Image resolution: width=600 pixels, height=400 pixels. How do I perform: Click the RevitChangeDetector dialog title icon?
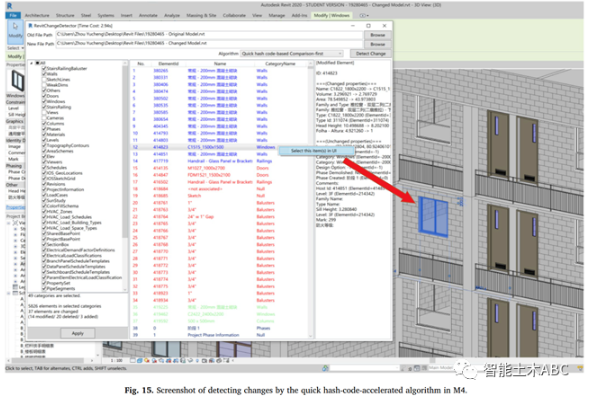pos(30,26)
